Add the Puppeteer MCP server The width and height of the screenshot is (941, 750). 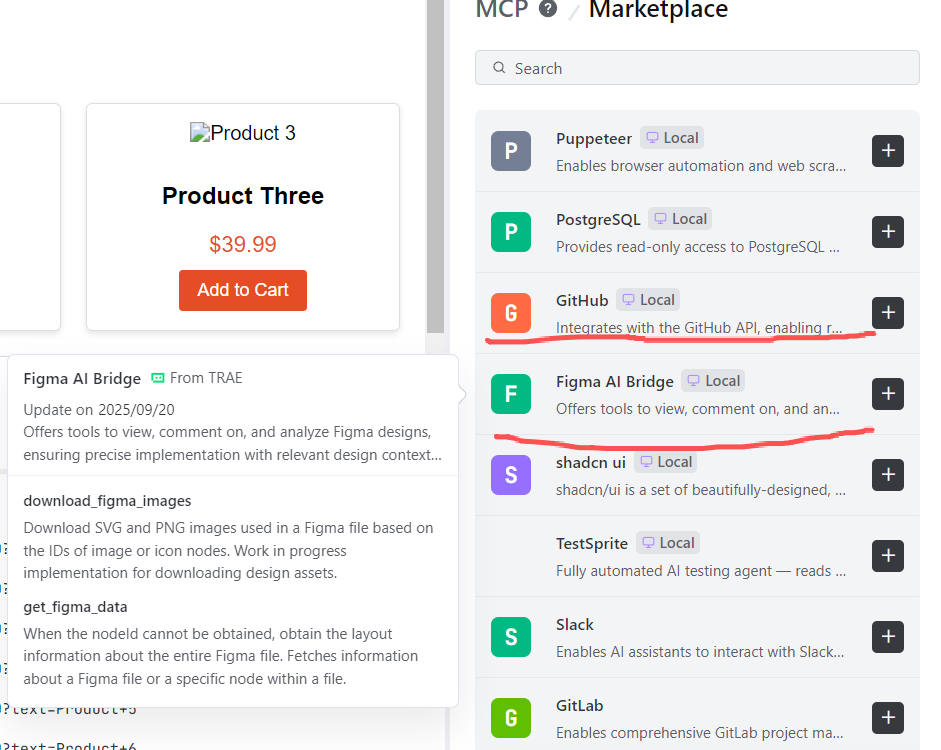tap(888, 151)
